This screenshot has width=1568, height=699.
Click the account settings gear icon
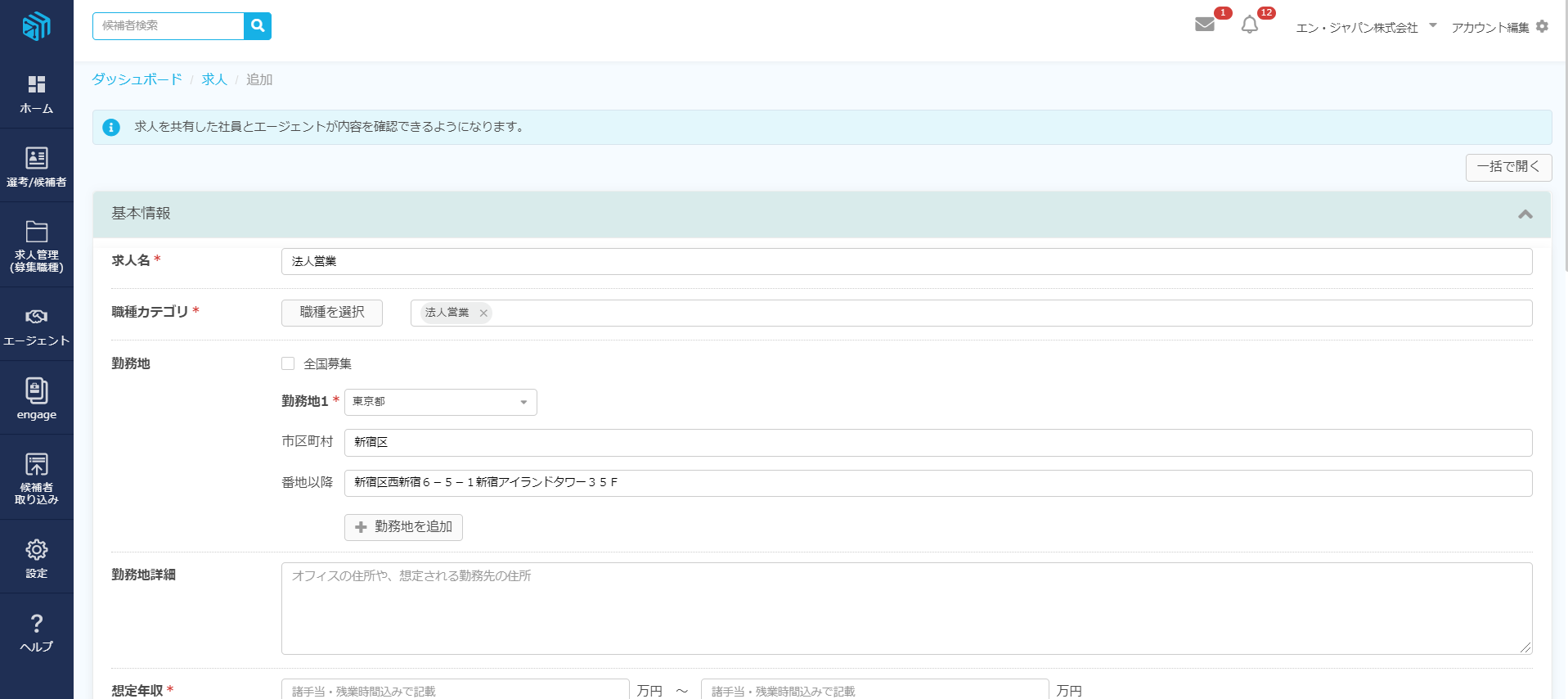(1542, 26)
